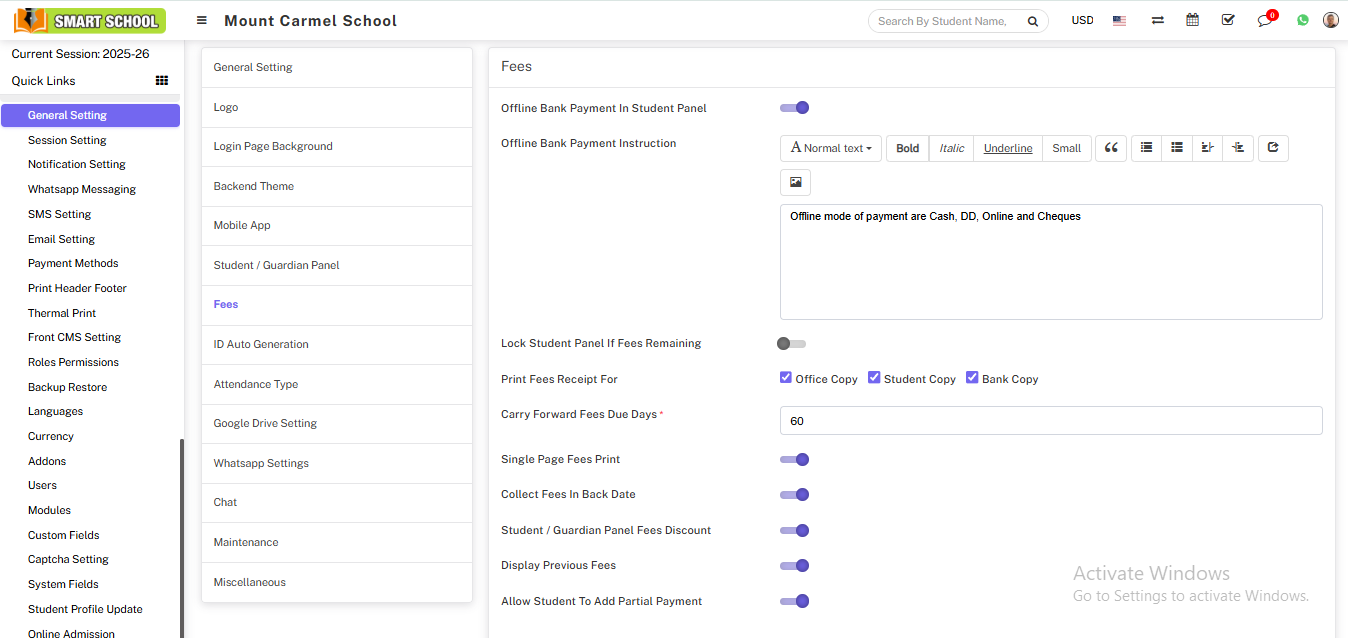Viewport: 1348px width, 638px height.
Task: Click the Bold formatting button
Action: click(x=907, y=148)
